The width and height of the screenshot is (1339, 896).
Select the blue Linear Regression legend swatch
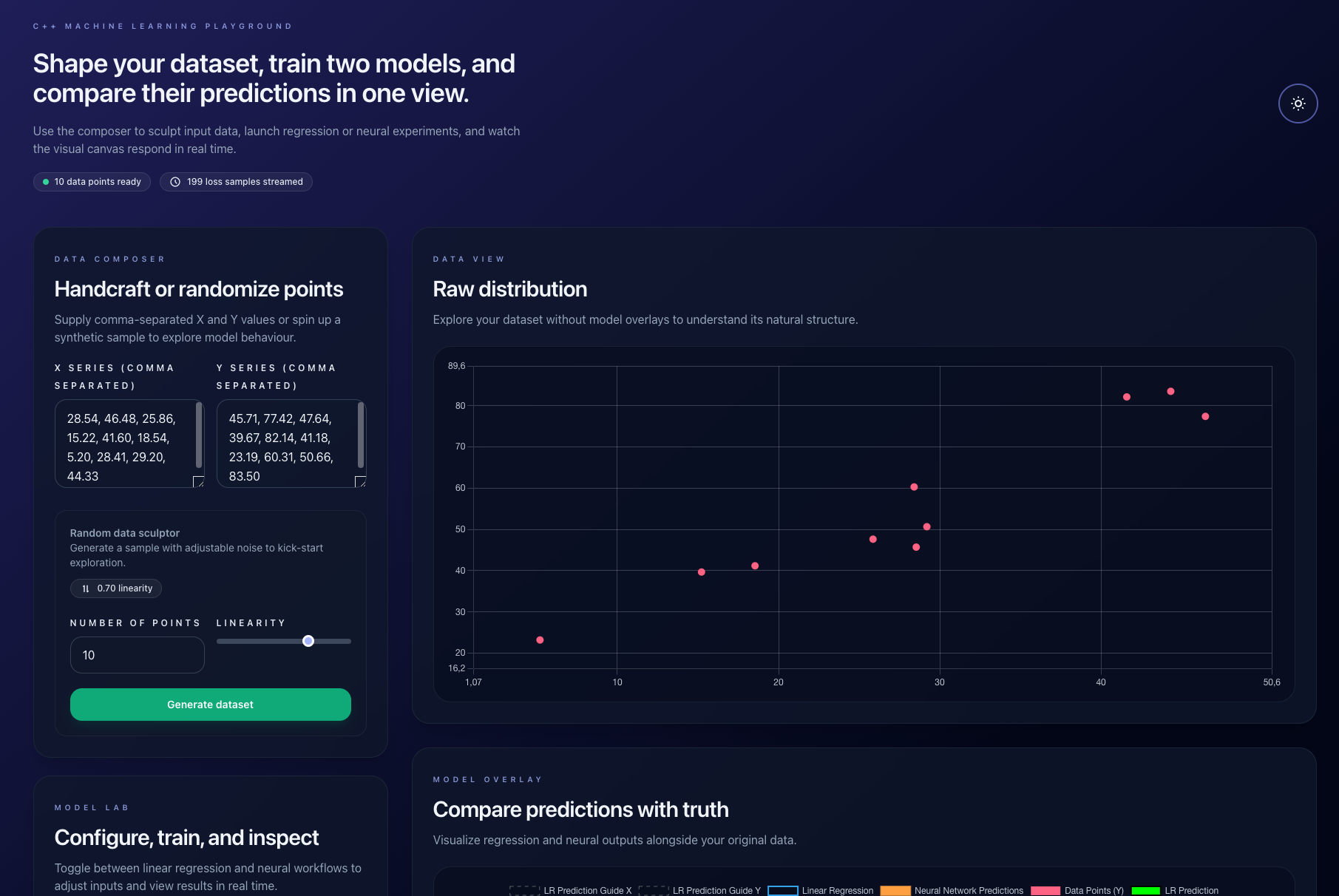782,890
